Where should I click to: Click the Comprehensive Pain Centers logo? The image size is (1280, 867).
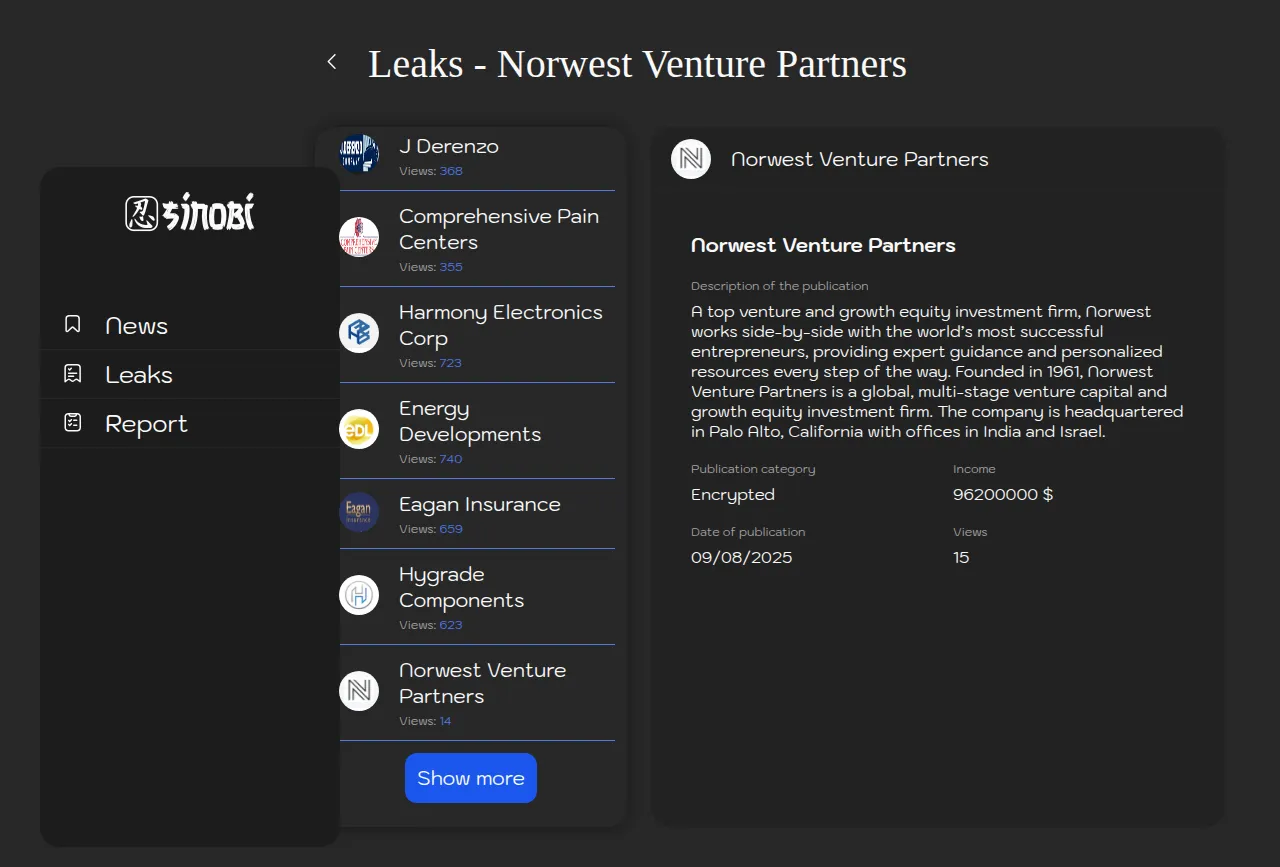(359, 237)
